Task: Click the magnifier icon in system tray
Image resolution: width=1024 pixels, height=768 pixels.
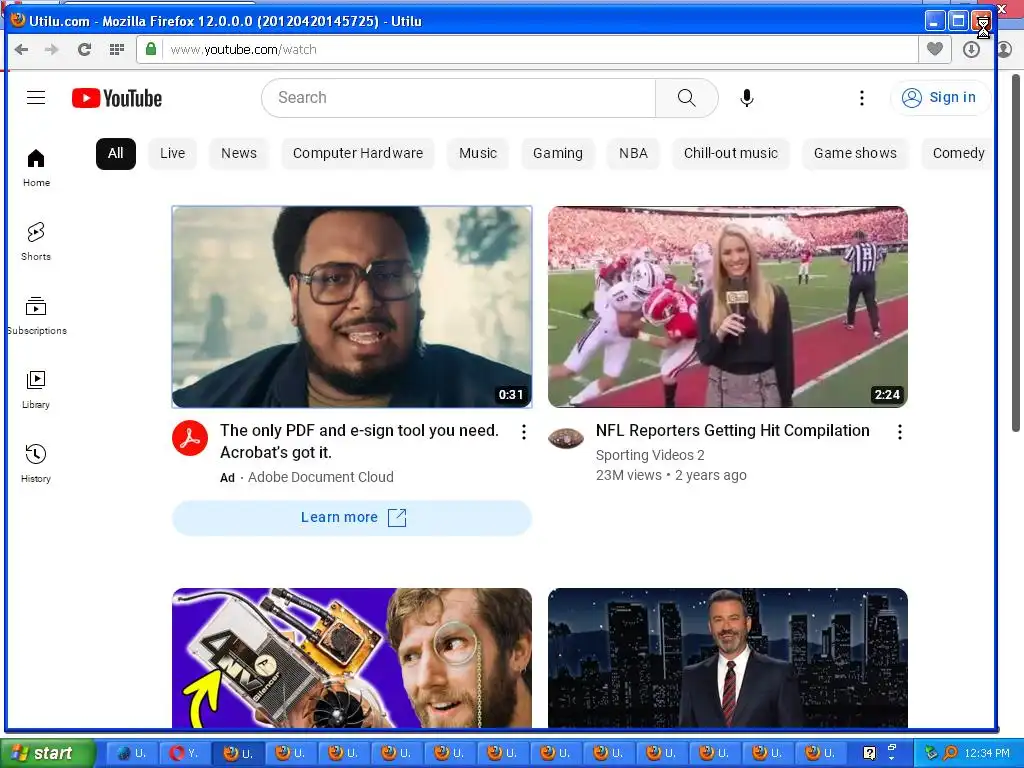Action: tap(951, 753)
